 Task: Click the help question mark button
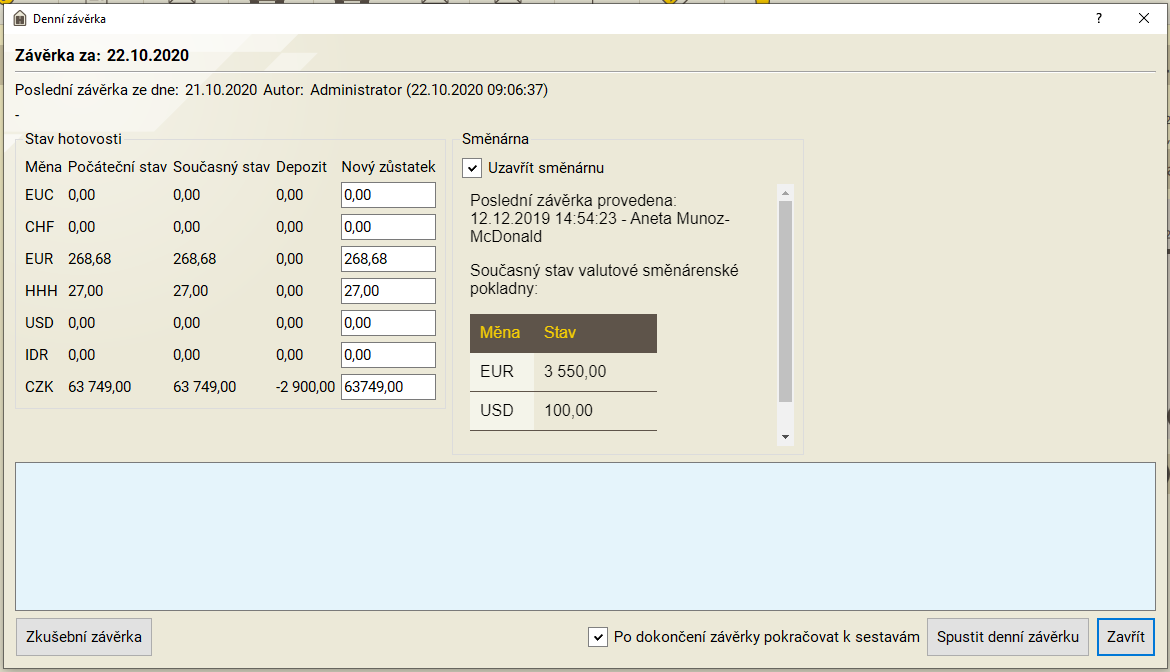(1099, 18)
